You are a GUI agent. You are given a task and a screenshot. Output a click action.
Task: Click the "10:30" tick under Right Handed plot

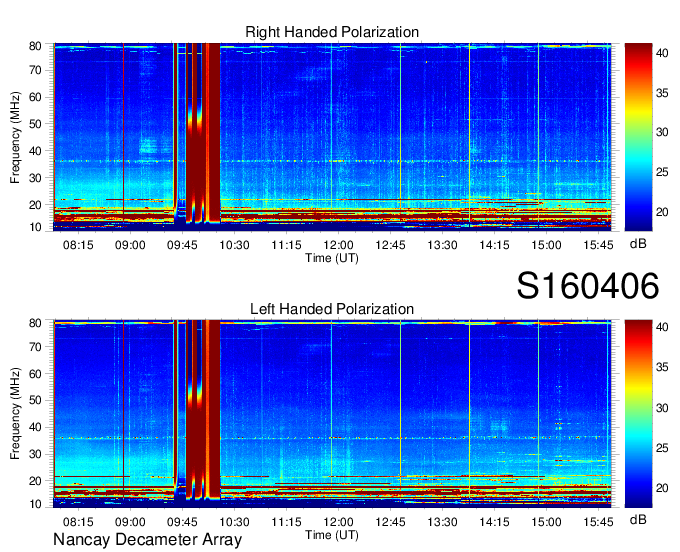tap(234, 245)
